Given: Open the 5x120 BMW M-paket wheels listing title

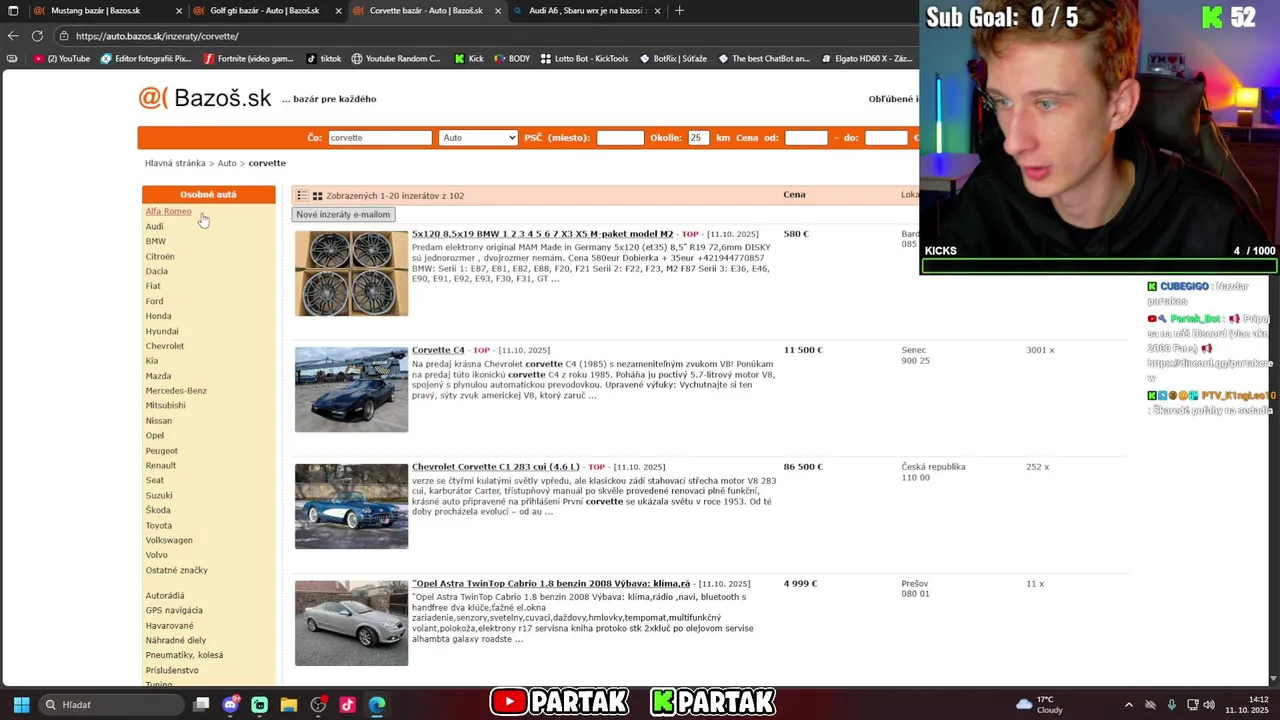Looking at the screenshot, I should pyautogui.click(x=542, y=234).
